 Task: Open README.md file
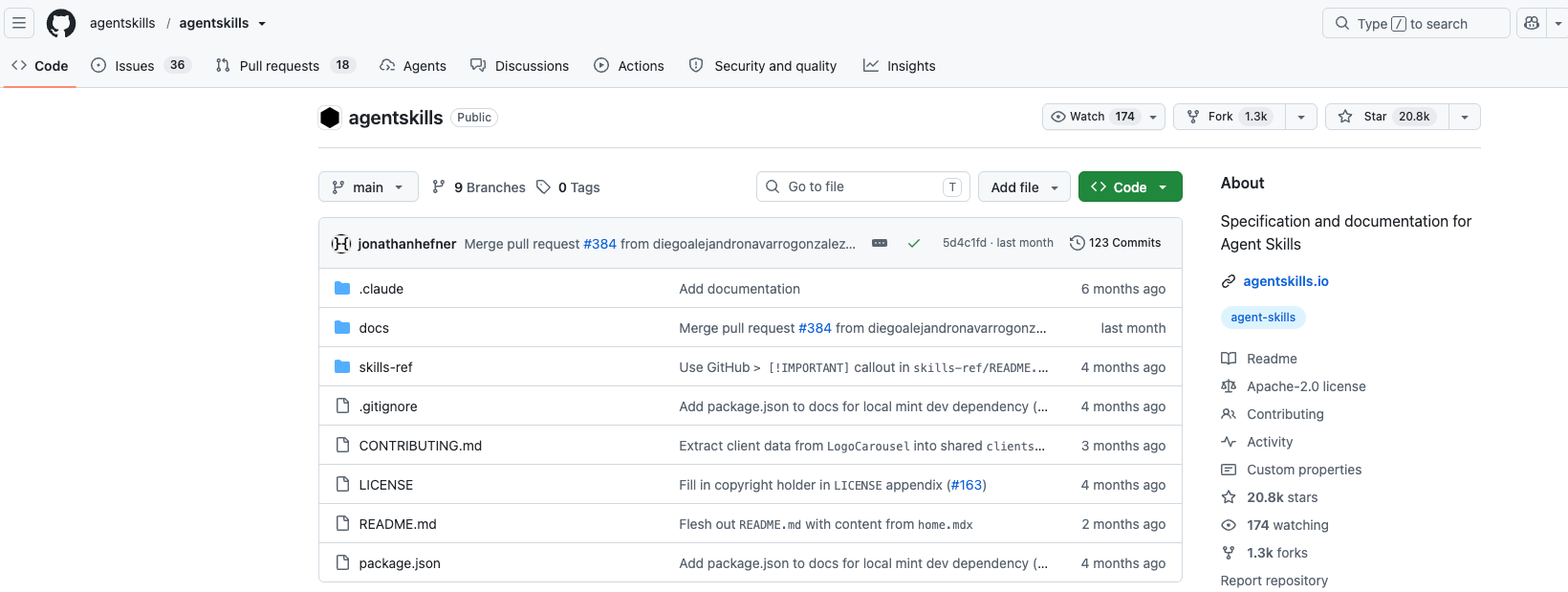pyautogui.click(x=398, y=524)
